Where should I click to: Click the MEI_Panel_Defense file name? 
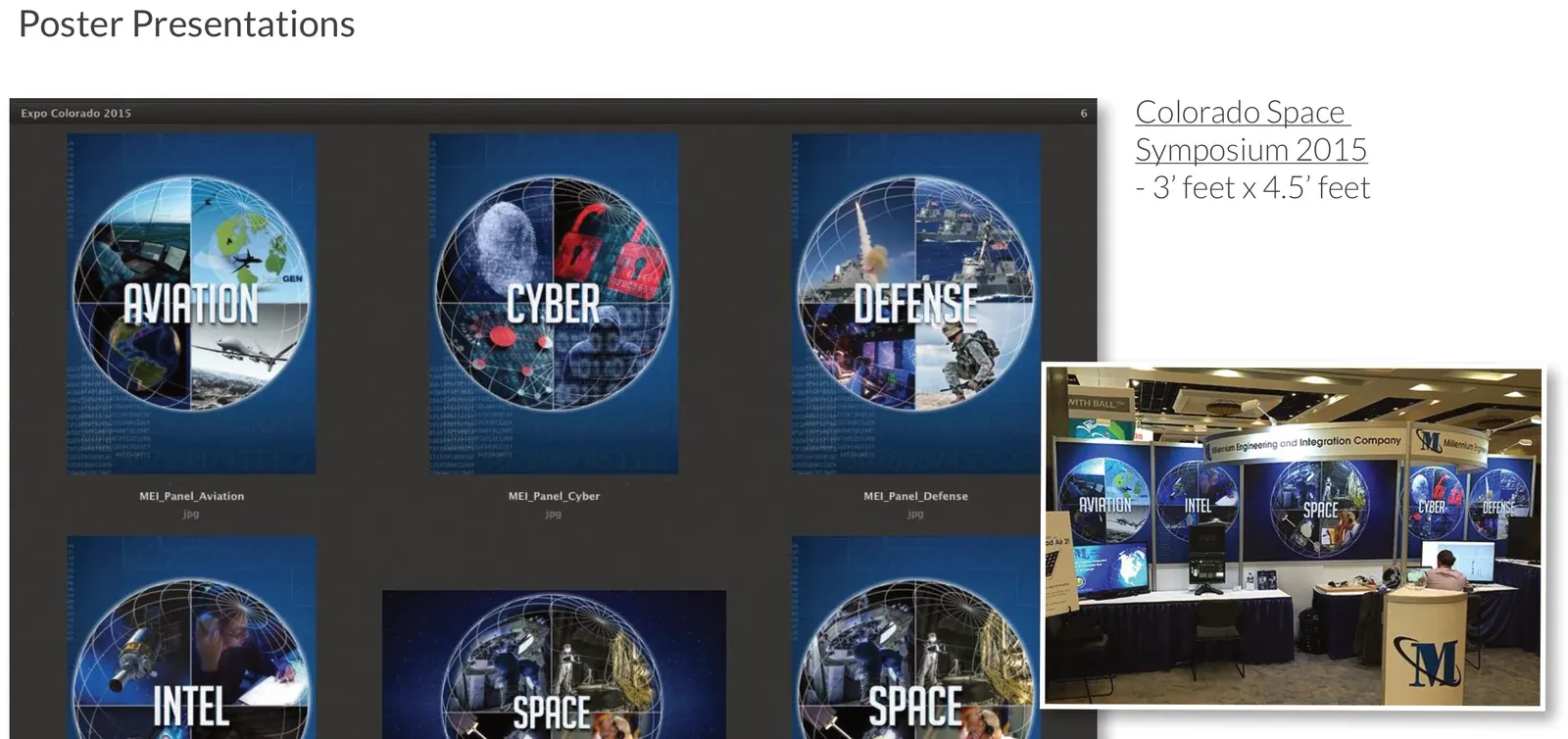[915, 496]
